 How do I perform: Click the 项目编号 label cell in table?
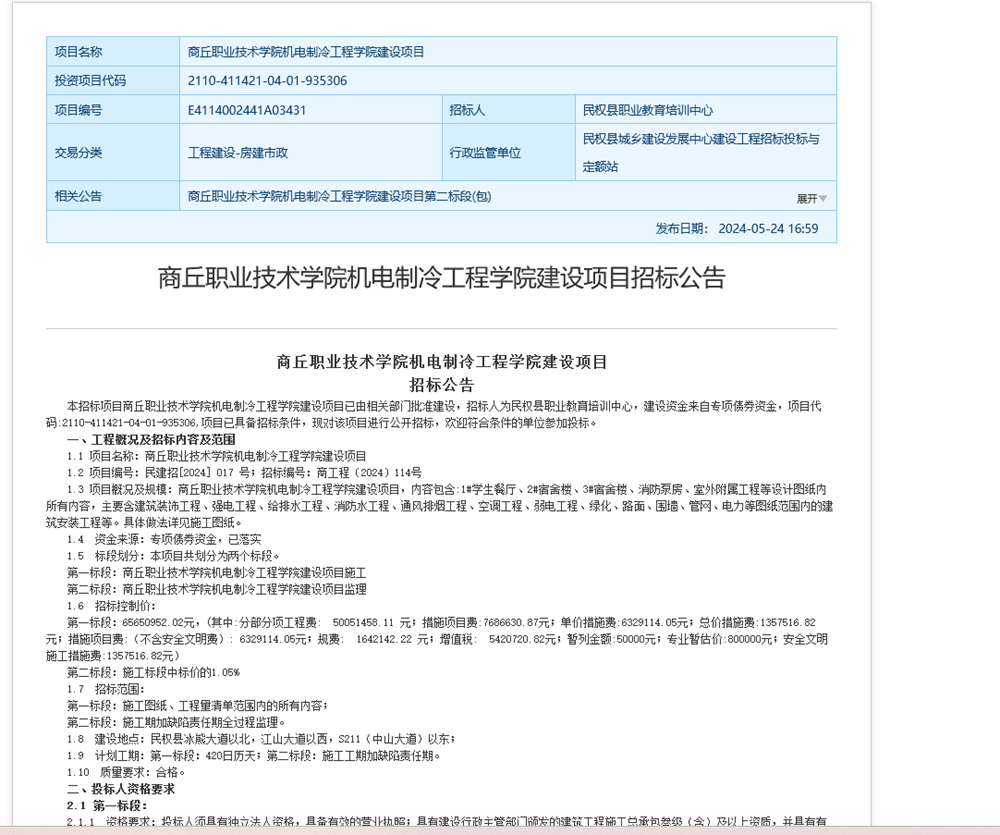coord(113,110)
